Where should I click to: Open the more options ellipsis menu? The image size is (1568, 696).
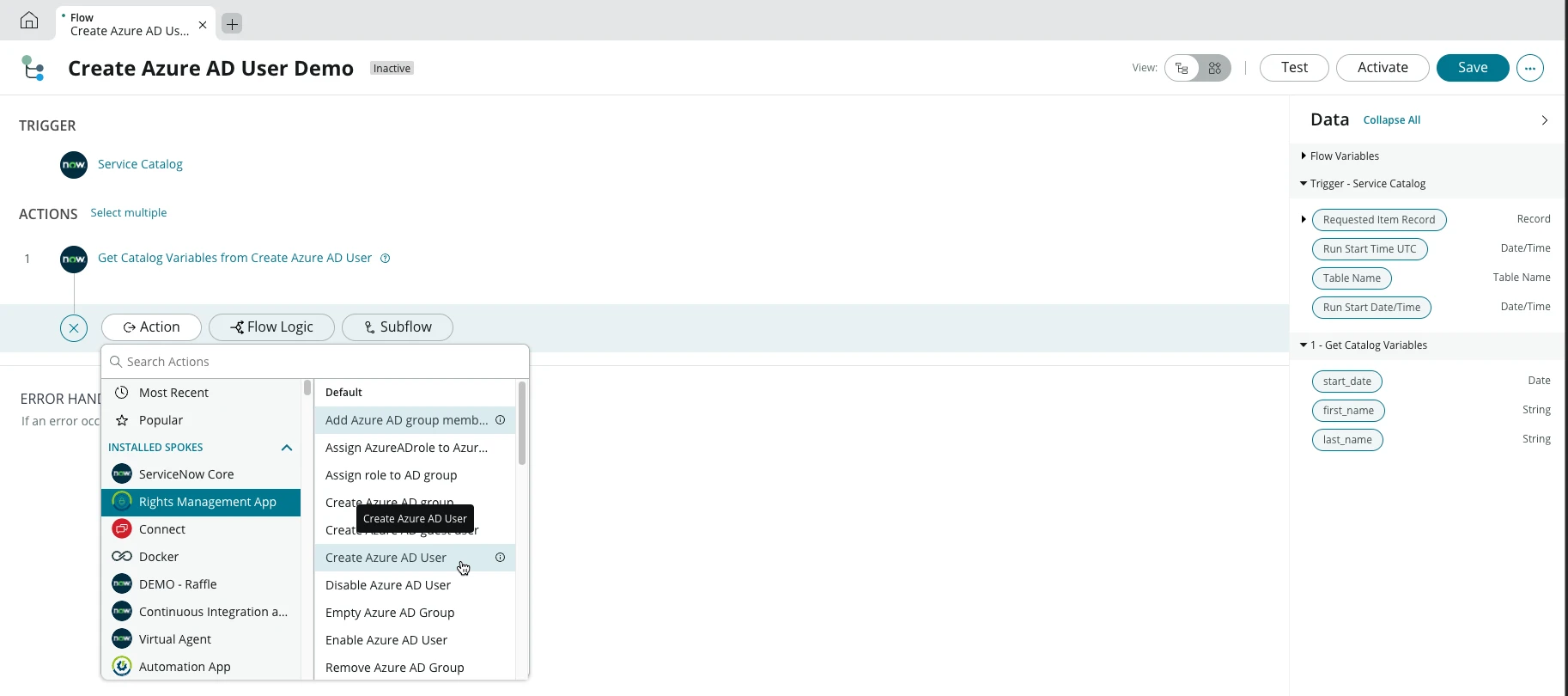click(1530, 68)
